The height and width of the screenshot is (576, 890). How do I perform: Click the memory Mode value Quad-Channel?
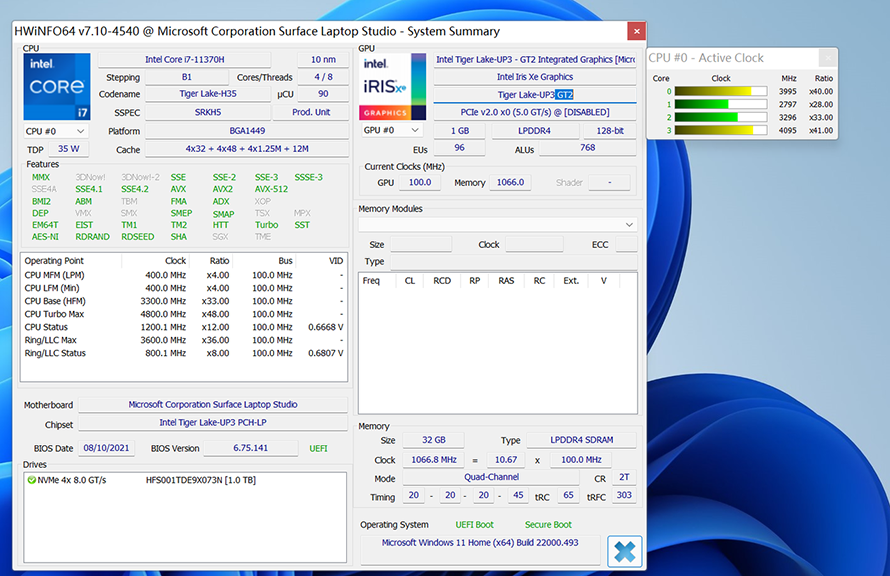492,478
